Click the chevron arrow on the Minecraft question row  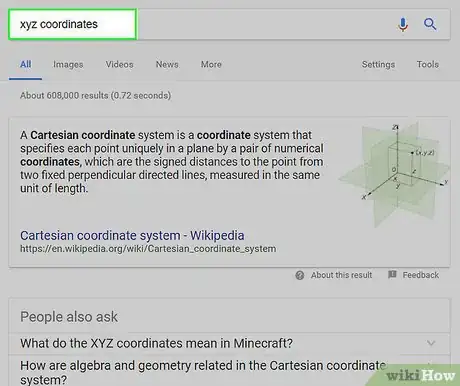[x=431, y=343]
